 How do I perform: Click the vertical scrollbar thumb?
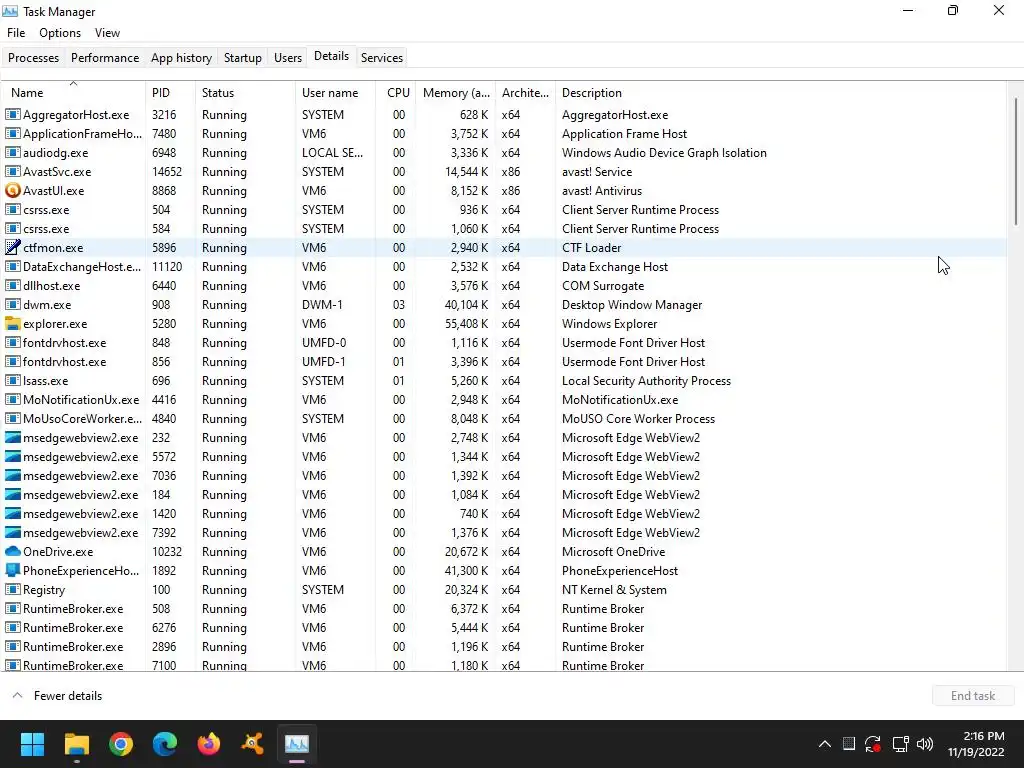coord(1016,162)
